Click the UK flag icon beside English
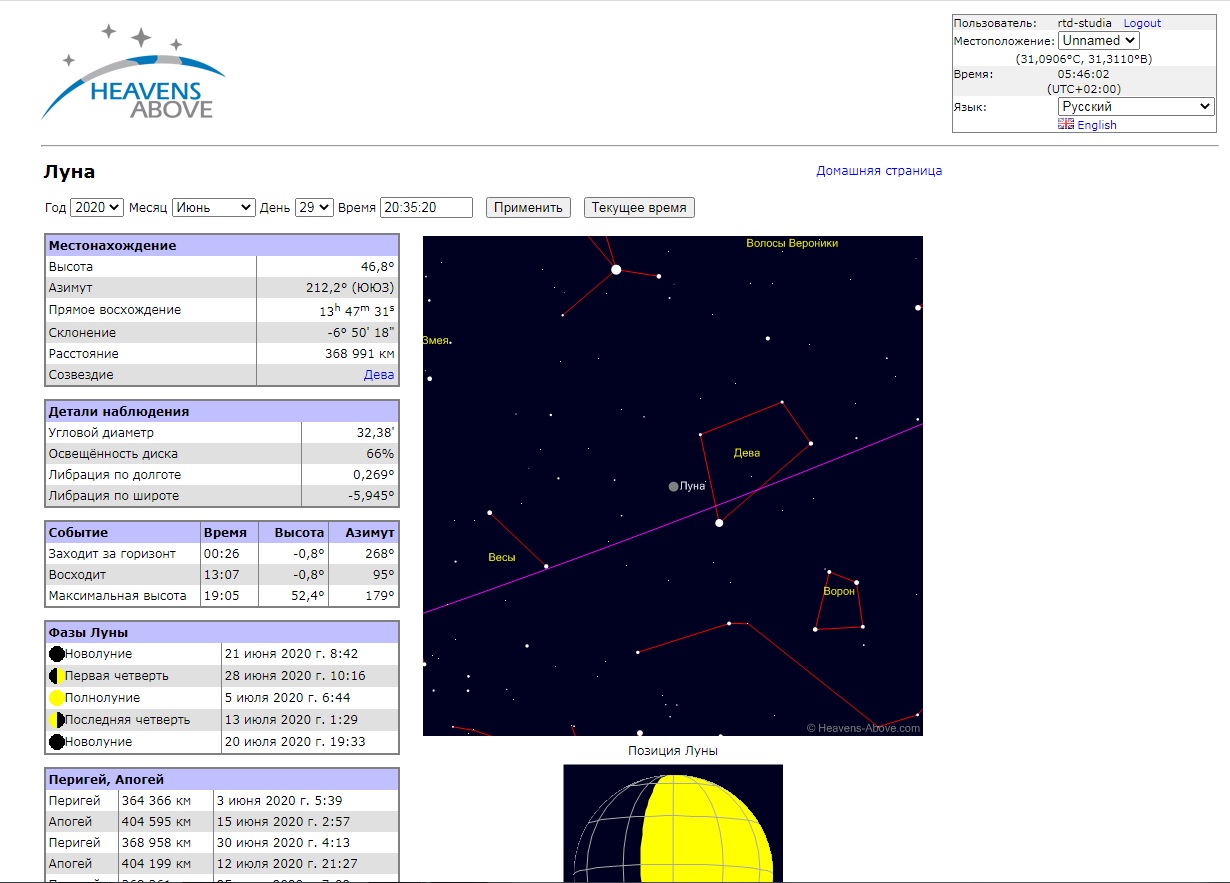 click(1066, 124)
